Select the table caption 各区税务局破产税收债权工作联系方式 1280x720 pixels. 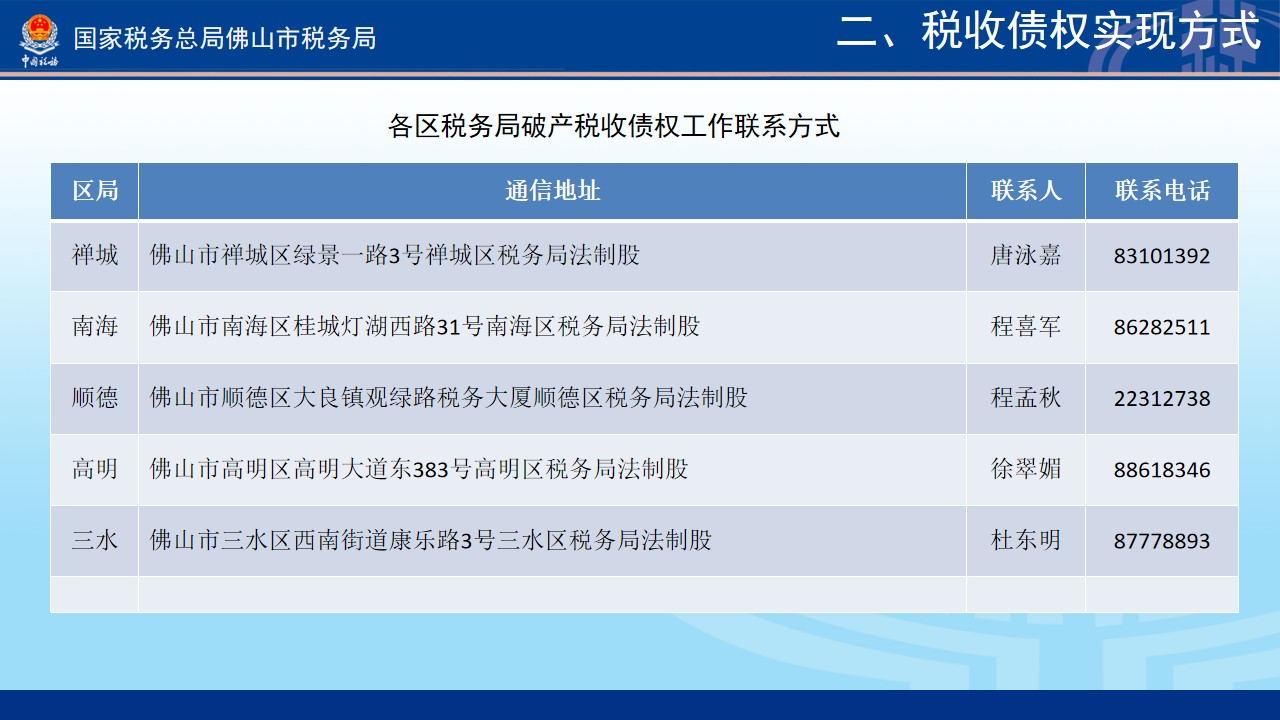coord(614,127)
